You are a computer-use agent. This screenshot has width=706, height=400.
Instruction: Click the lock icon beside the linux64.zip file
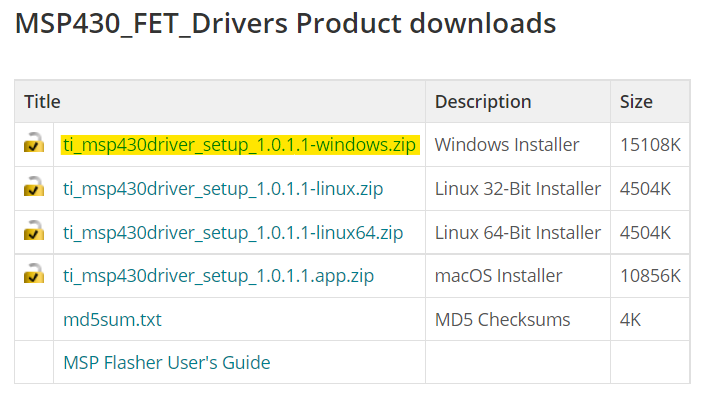coord(34,232)
